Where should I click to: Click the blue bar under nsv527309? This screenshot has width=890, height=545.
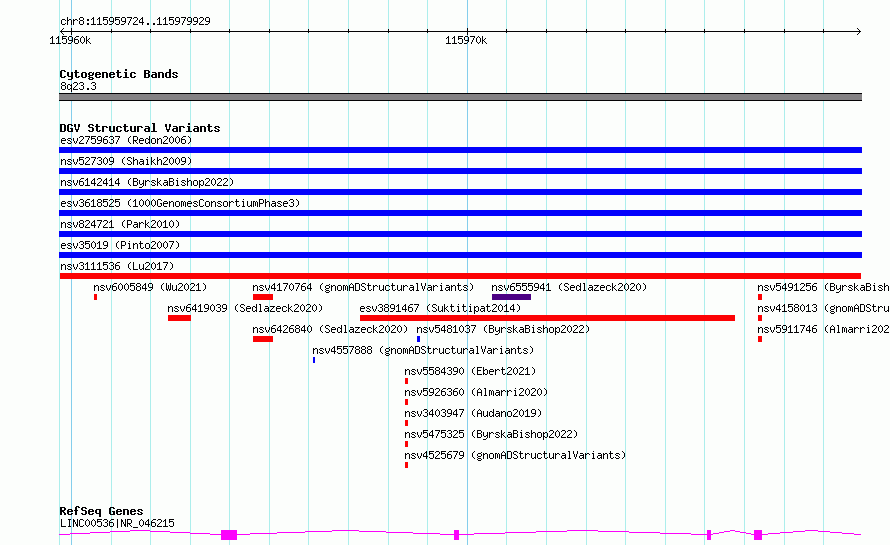coord(460,171)
